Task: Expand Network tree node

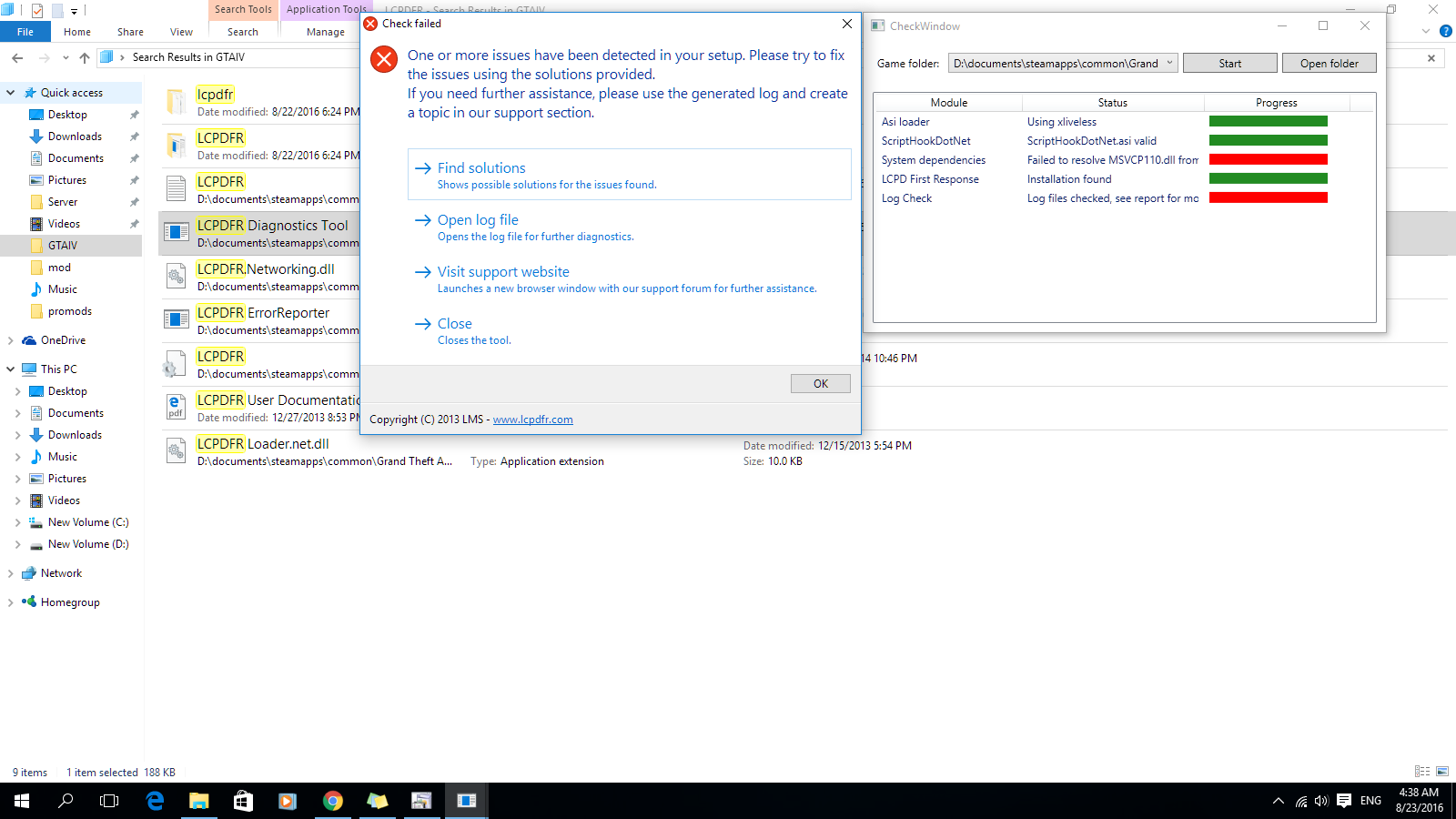Action: (11, 573)
